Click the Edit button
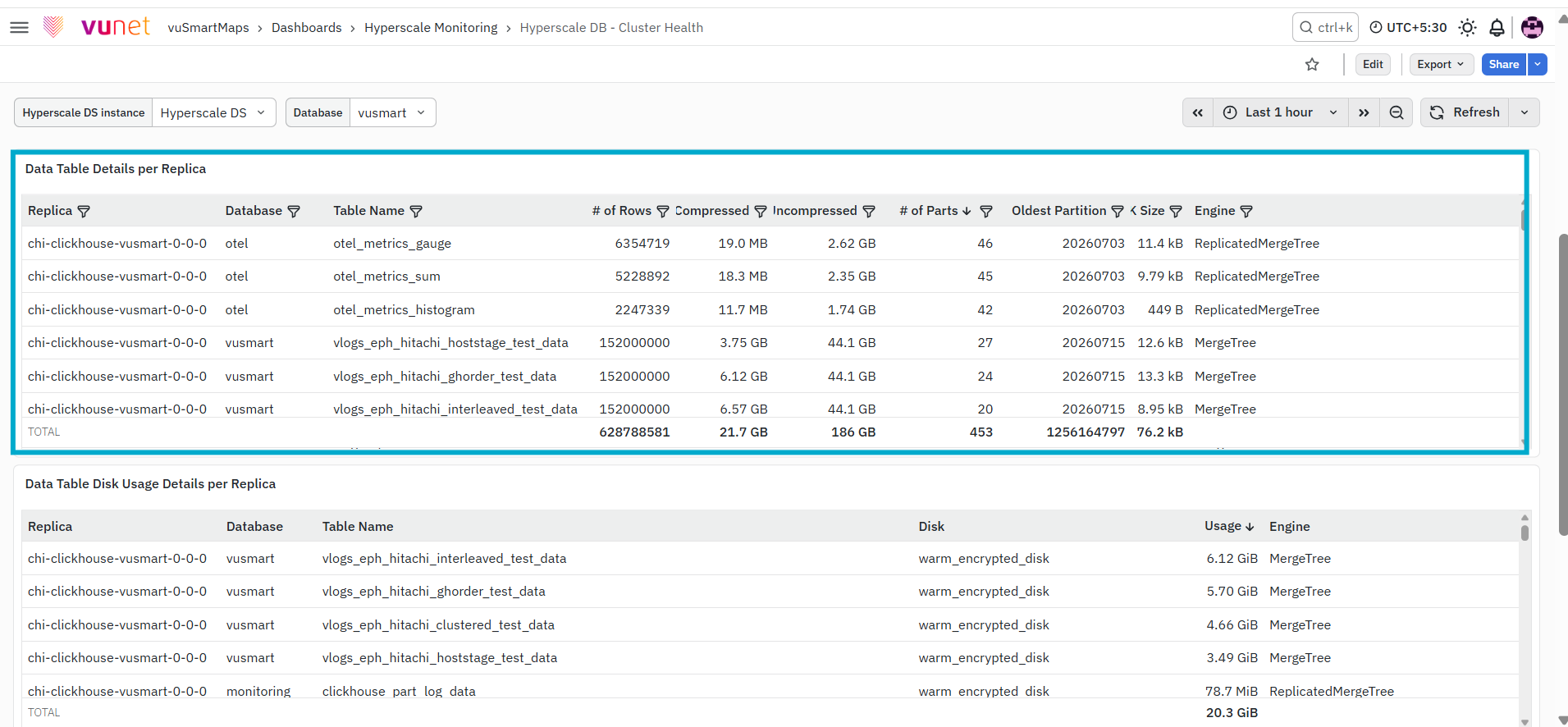The height and width of the screenshot is (727, 1568). (x=1373, y=64)
